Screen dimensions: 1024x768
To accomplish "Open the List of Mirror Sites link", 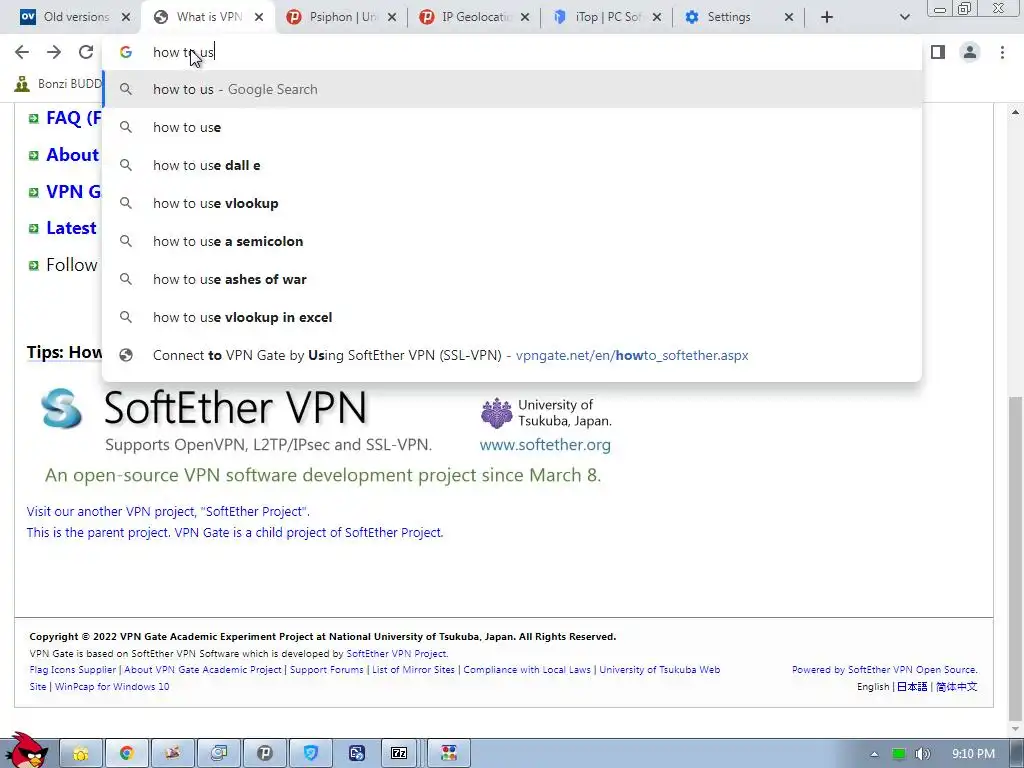I will 413,670.
